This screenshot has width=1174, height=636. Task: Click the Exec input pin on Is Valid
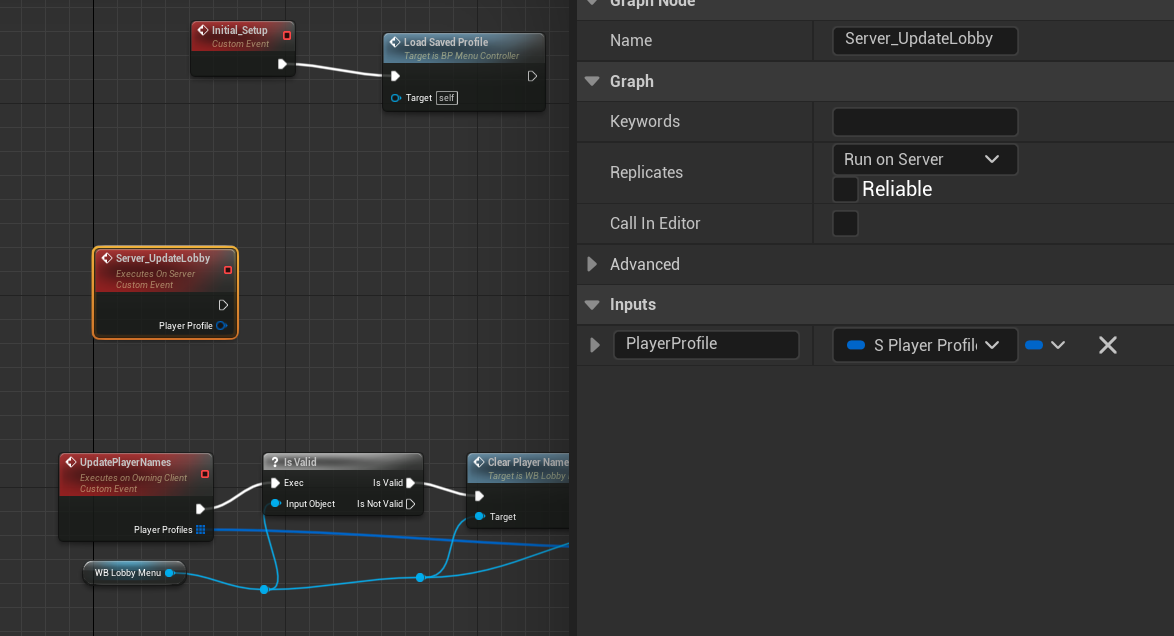coord(276,483)
